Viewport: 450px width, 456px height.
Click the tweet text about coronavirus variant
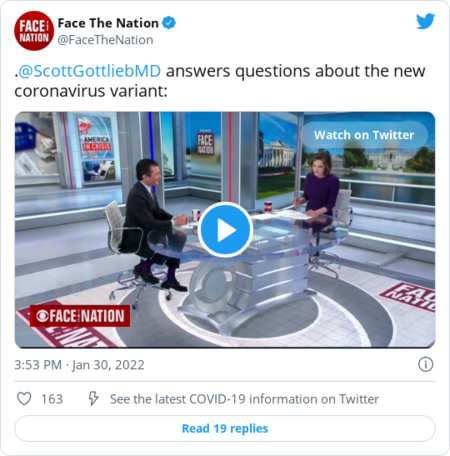click(220, 81)
